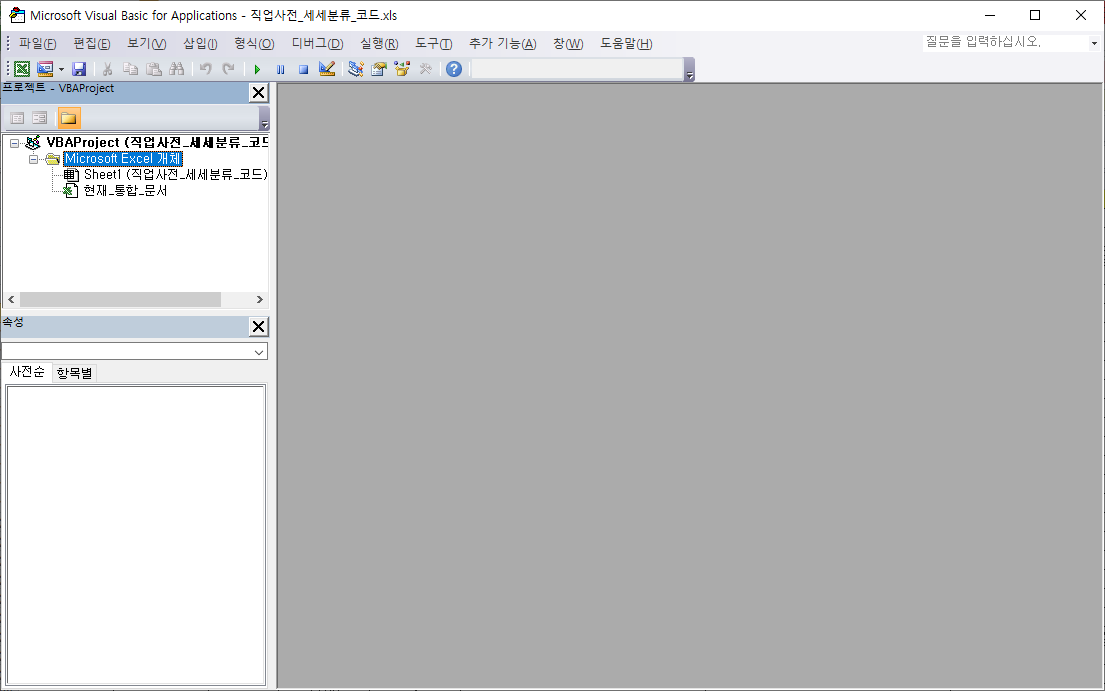Click the Undo arrow icon
Viewport: 1105px width, 691px height.
pos(205,69)
